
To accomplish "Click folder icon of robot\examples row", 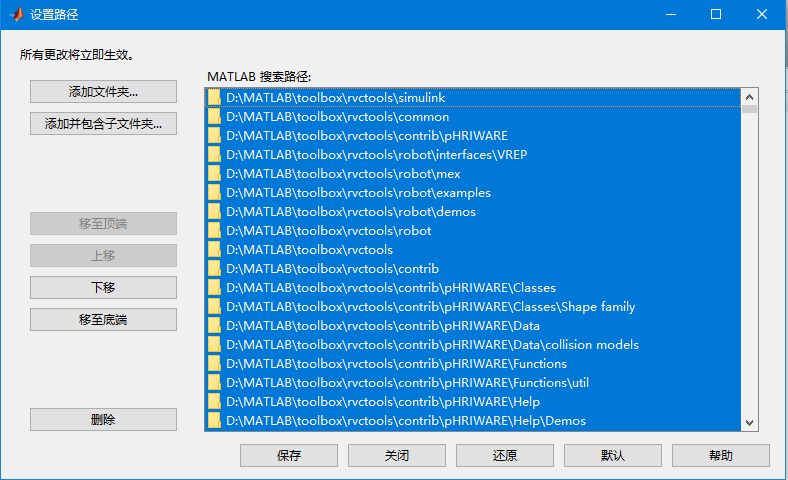I will click(215, 193).
